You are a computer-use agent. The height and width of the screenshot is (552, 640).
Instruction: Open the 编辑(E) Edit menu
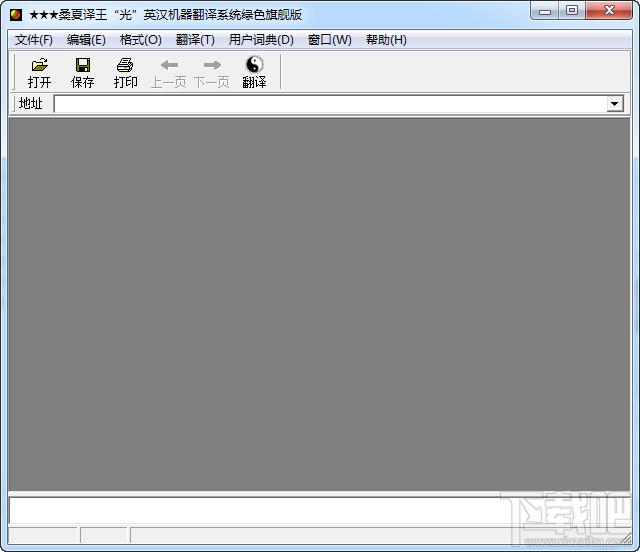(x=86, y=40)
